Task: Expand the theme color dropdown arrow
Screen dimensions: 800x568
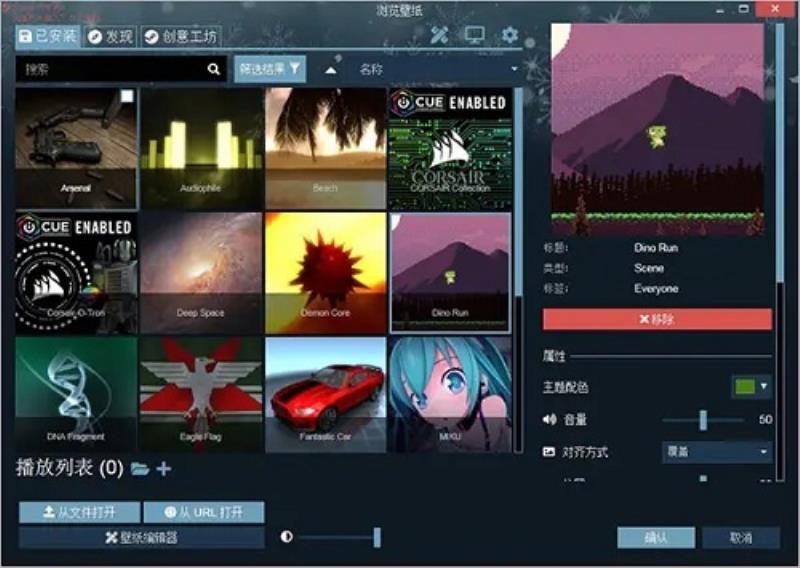Action: point(763,386)
